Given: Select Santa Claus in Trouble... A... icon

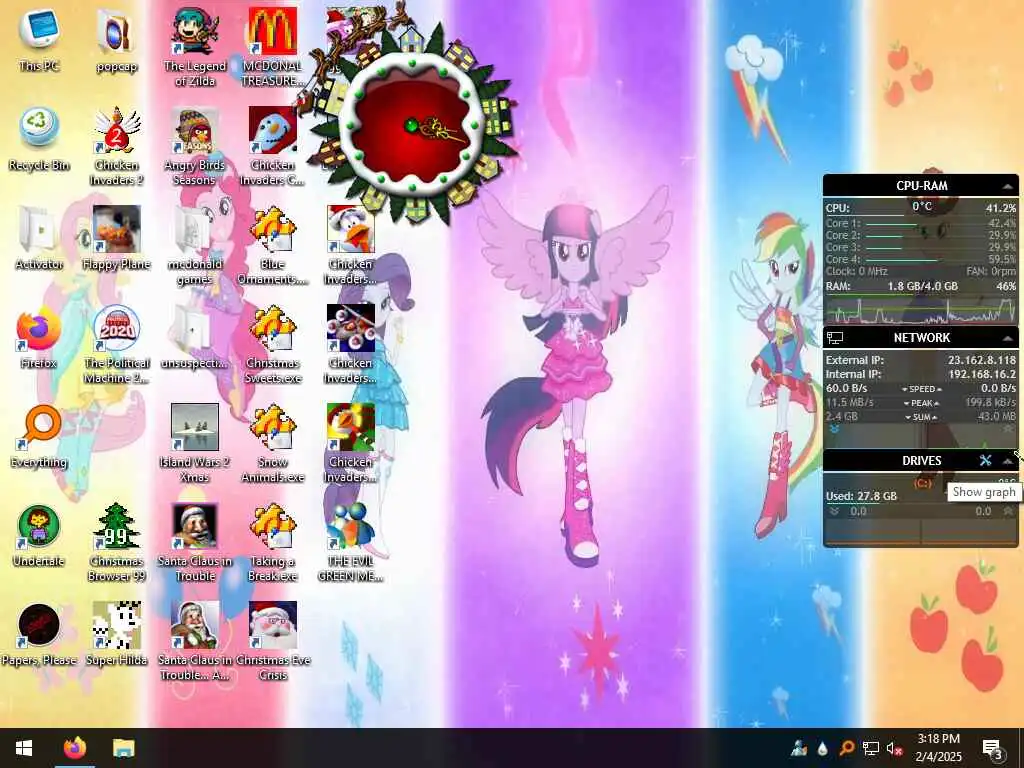Looking at the screenshot, I should pyautogui.click(x=195, y=643).
